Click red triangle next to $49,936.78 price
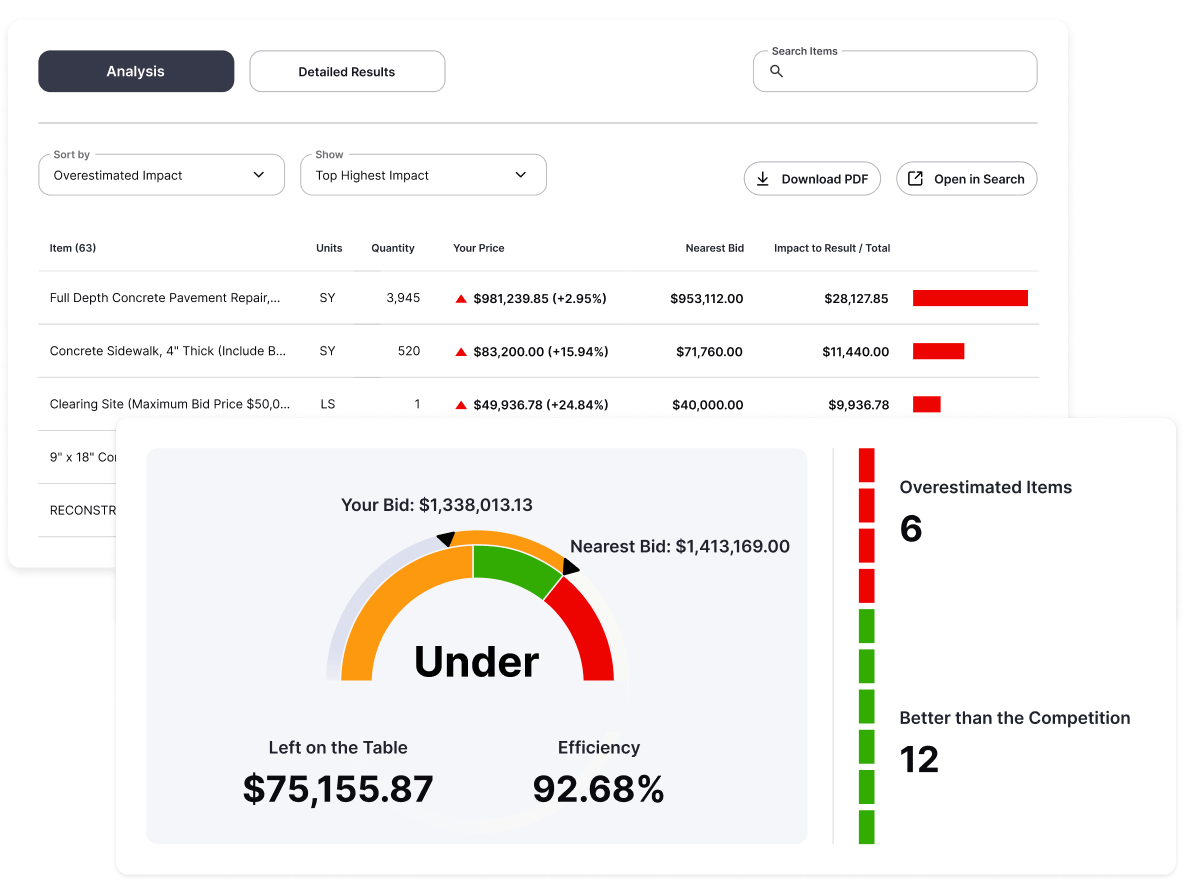The width and height of the screenshot is (1184, 896). tap(461, 405)
